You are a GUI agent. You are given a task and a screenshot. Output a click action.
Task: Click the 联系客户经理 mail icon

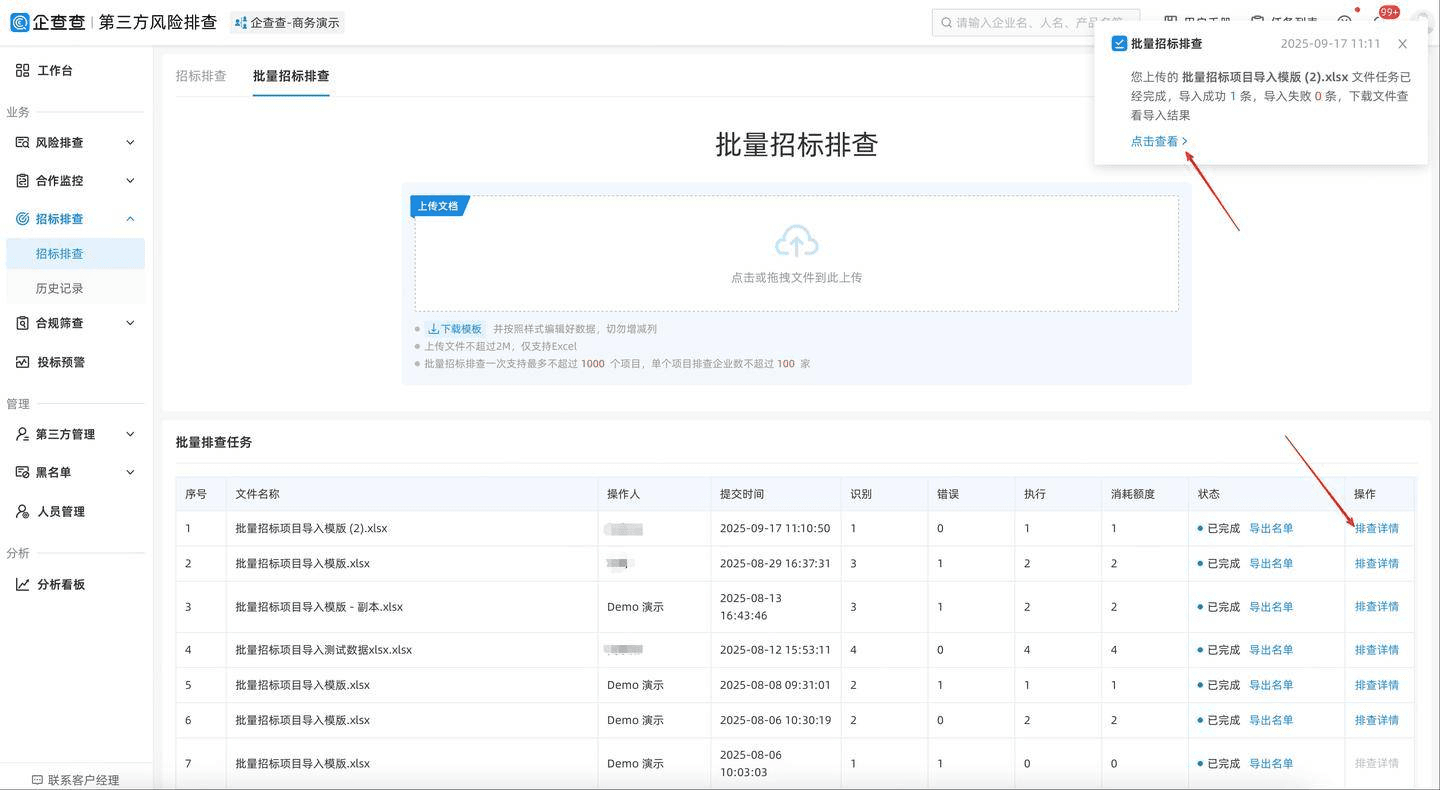click(37, 780)
